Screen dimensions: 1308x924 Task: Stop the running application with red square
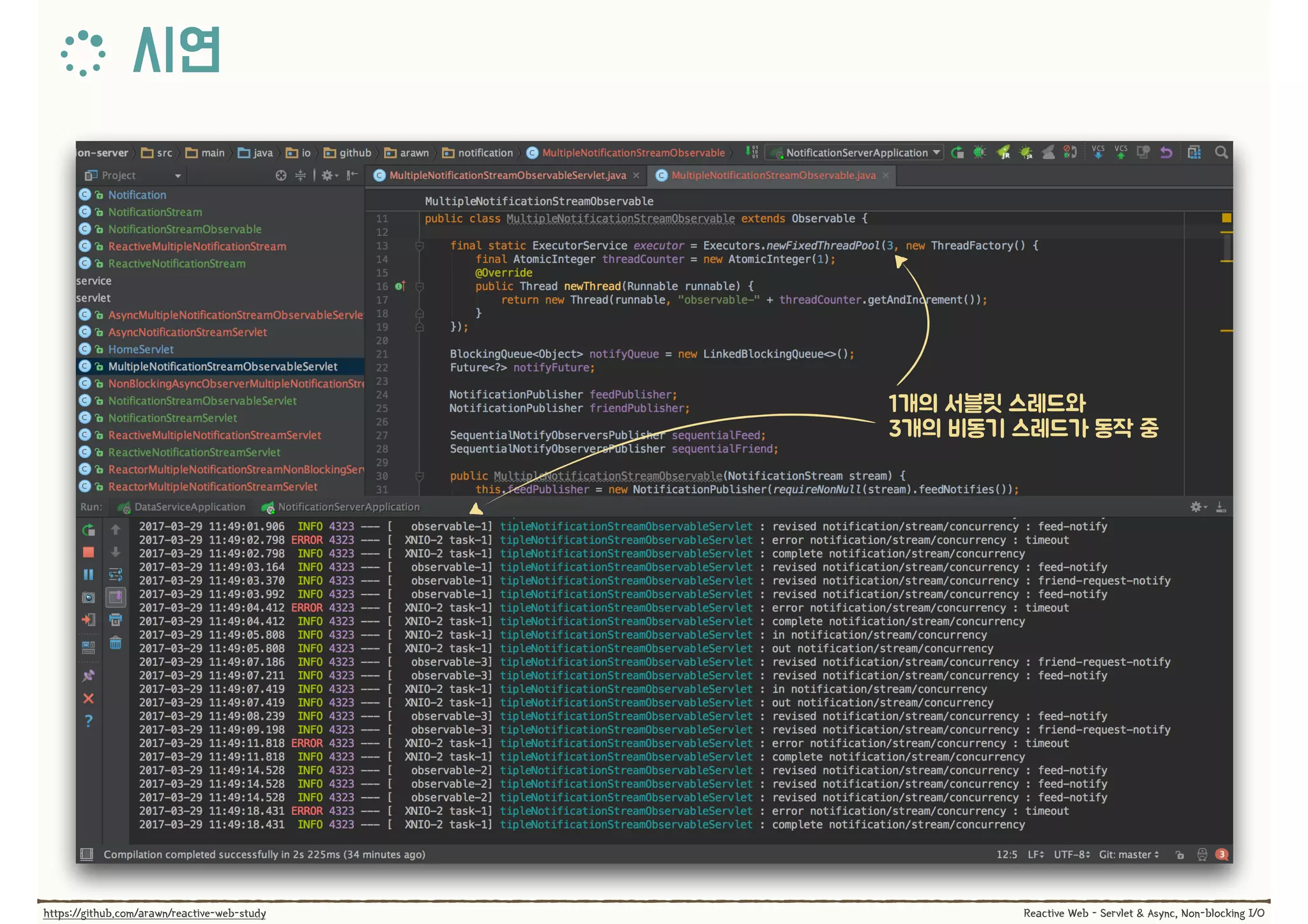click(88, 552)
